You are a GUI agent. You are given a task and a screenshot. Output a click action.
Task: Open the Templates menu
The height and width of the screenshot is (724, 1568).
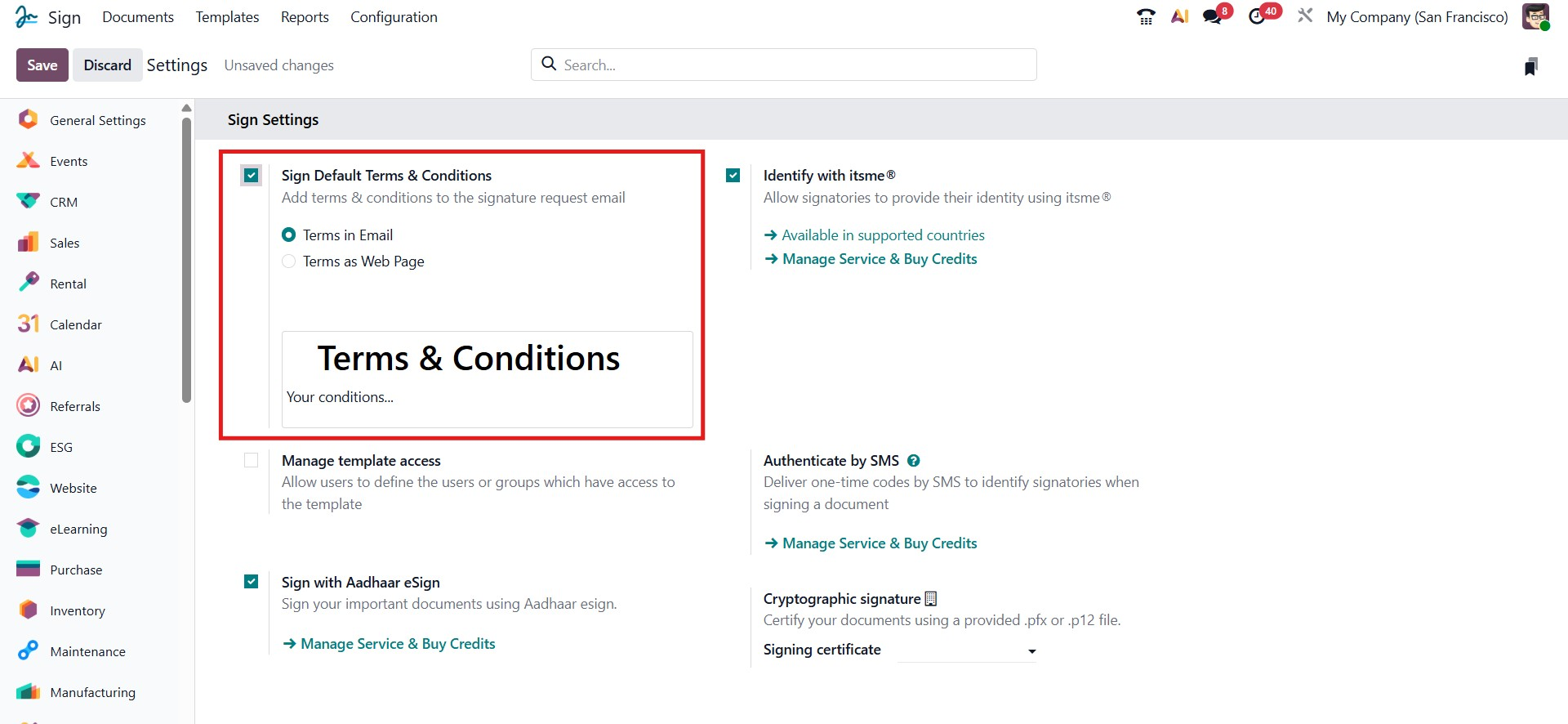[x=227, y=17]
